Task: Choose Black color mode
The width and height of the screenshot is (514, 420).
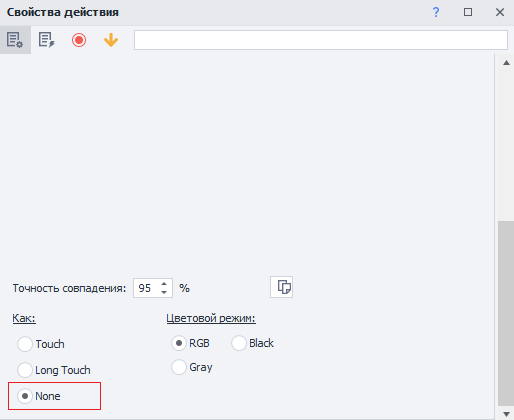Action: (253, 343)
